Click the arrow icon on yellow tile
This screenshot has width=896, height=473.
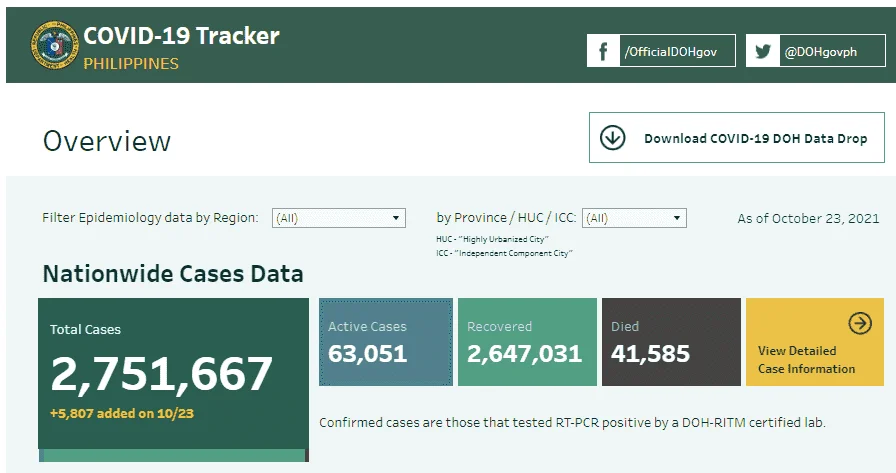tap(860, 323)
